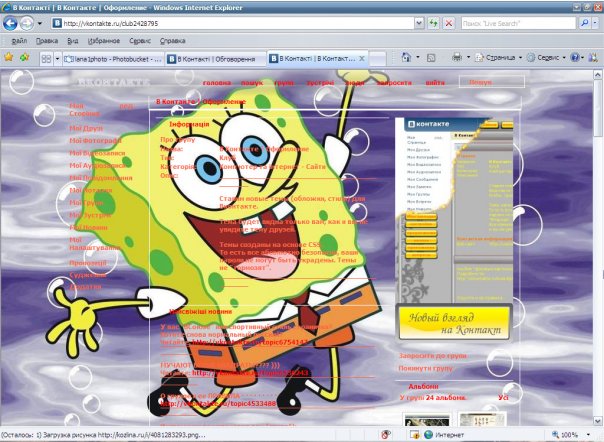Click the групи navigation link
This screenshot has height=442, width=604.
point(284,82)
